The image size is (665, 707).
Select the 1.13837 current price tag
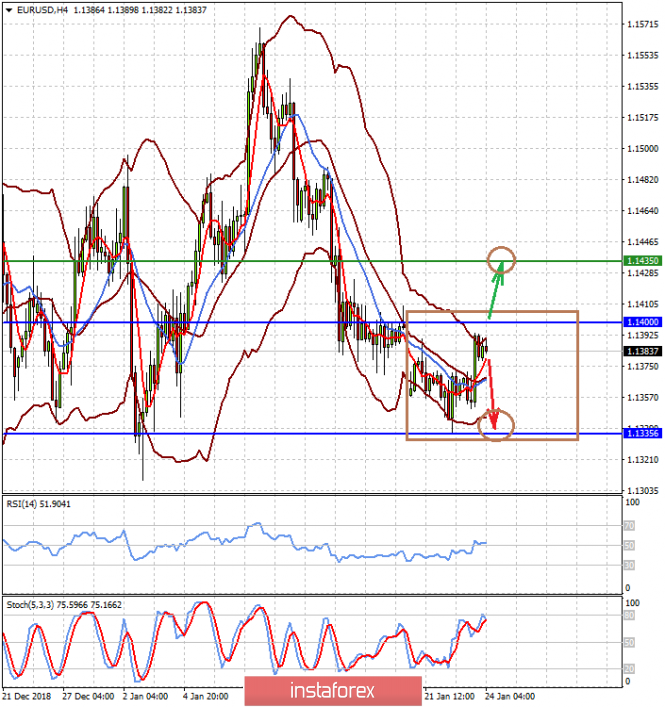pyautogui.click(x=641, y=352)
